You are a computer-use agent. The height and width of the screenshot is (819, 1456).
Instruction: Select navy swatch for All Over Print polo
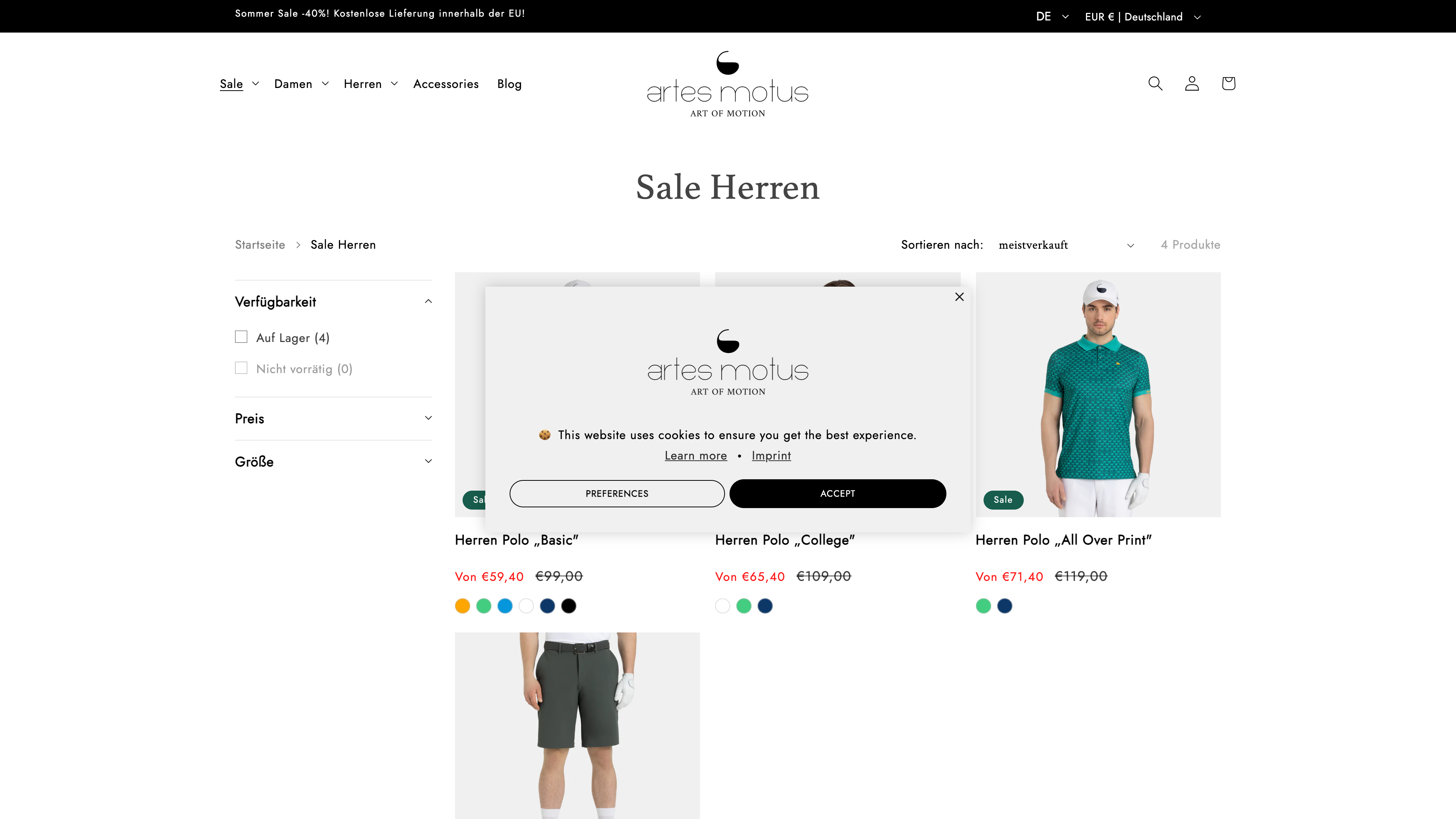[x=1004, y=606]
